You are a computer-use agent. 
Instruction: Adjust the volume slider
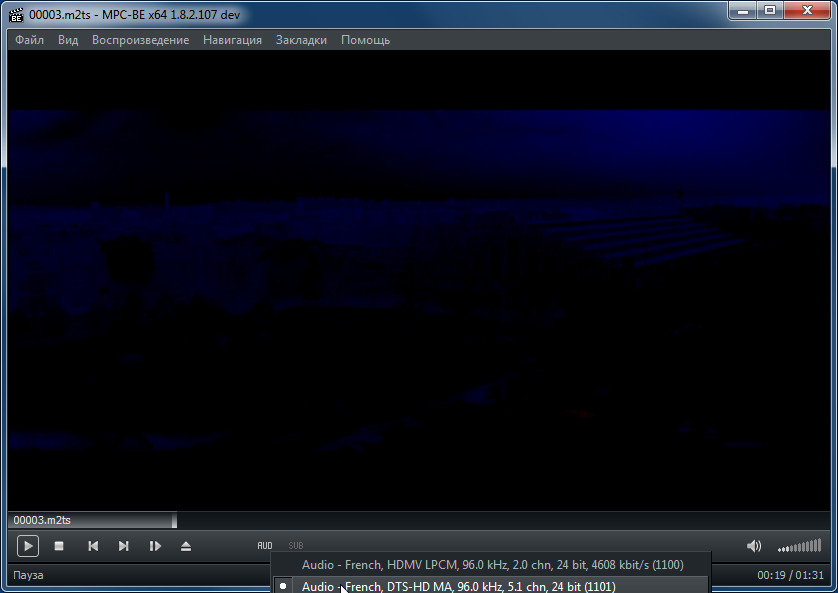tap(800, 546)
